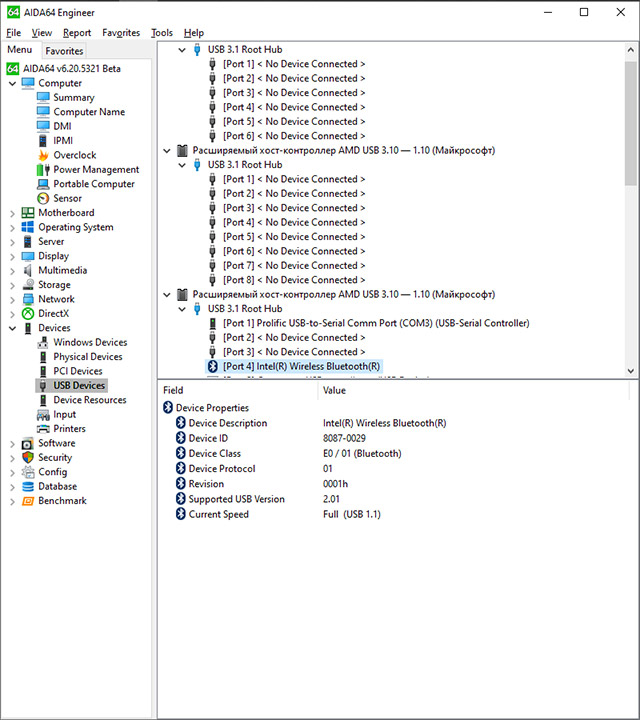Click the Summary monitor icon
This screenshot has width=640, height=720.
(43, 97)
